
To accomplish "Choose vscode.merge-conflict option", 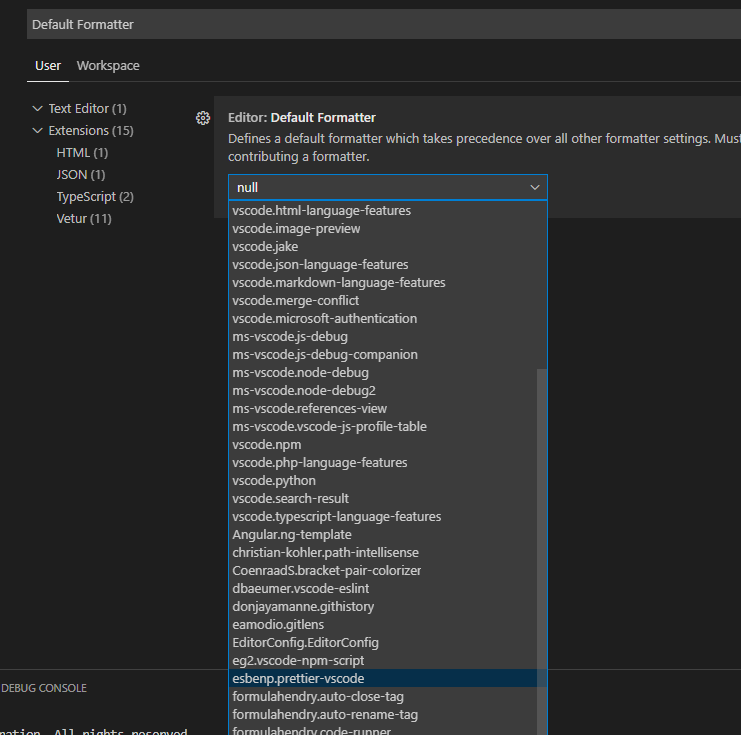I will pyautogui.click(x=383, y=300).
